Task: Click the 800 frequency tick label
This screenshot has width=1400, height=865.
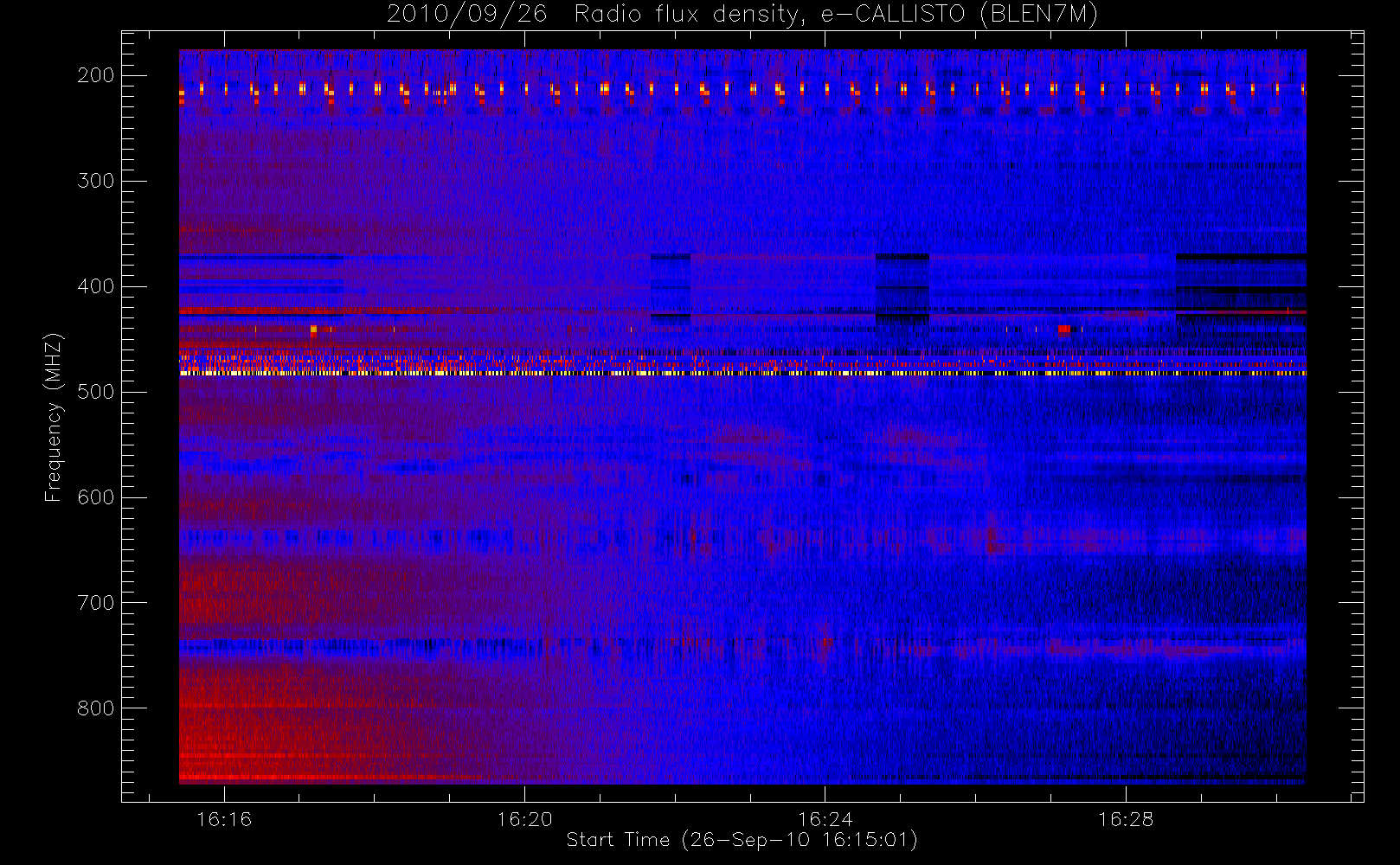Action: tap(95, 708)
